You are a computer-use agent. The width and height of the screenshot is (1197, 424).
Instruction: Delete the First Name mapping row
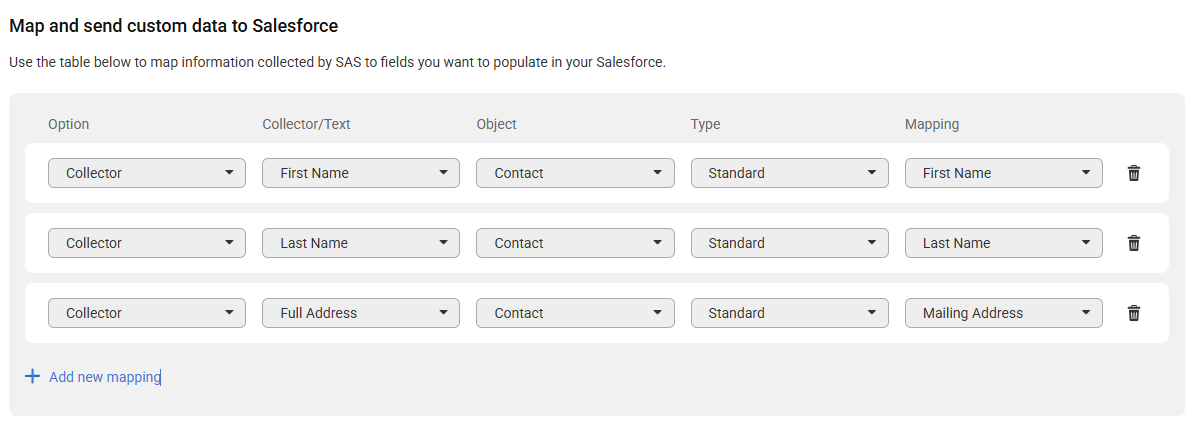click(x=1134, y=173)
